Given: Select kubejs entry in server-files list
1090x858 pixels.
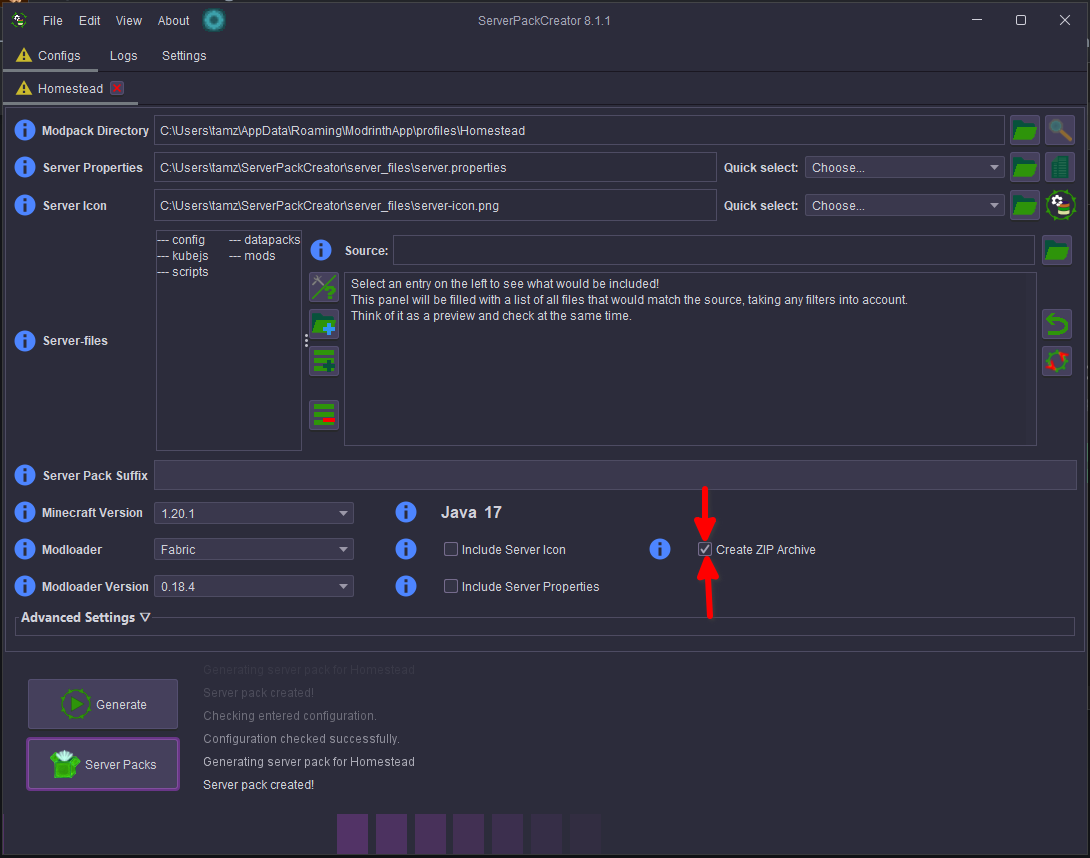Looking at the screenshot, I should [x=183, y=256].
